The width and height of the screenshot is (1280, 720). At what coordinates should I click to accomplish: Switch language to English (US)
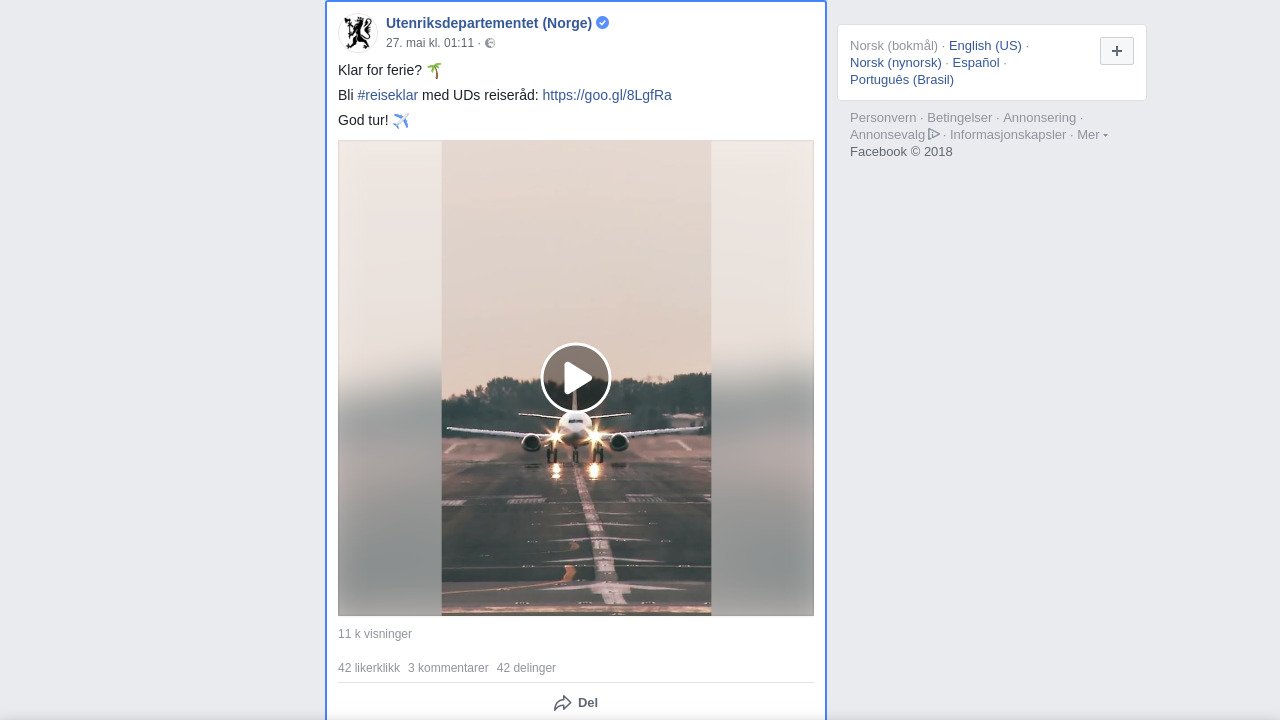[x=985, y=46]
